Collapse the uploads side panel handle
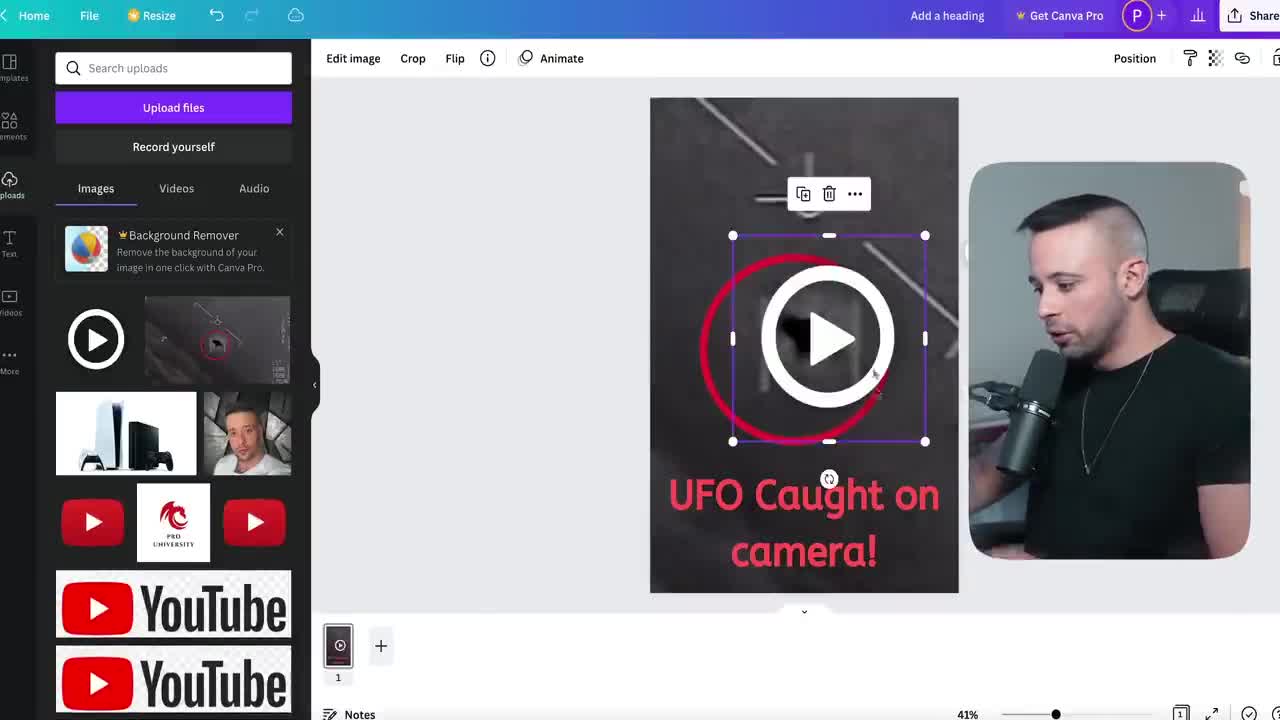The height and width of the screenshot is (720, 1280). (314, 385)
